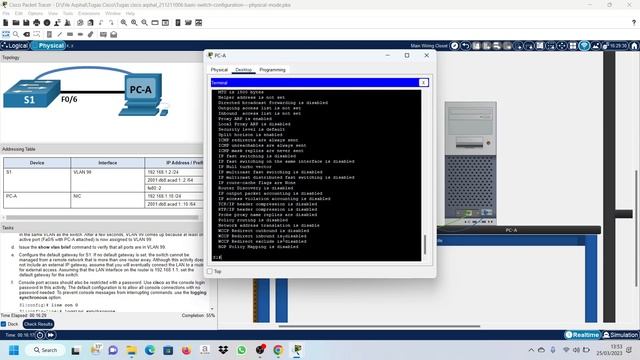Open the Programming tab in PC-A window

pos(272,70)
